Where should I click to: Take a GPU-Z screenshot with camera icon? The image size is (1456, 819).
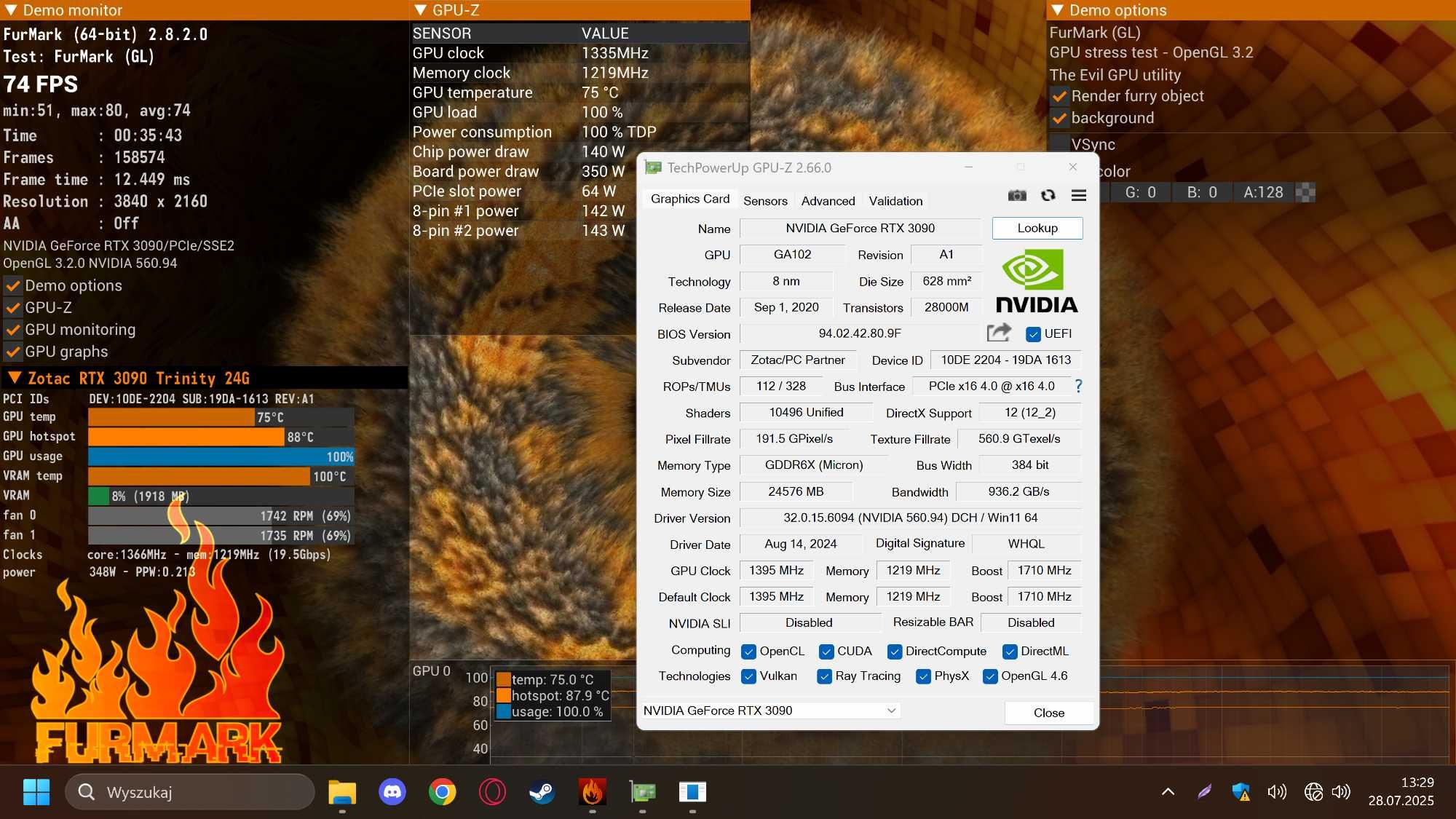coord(1017,195)
